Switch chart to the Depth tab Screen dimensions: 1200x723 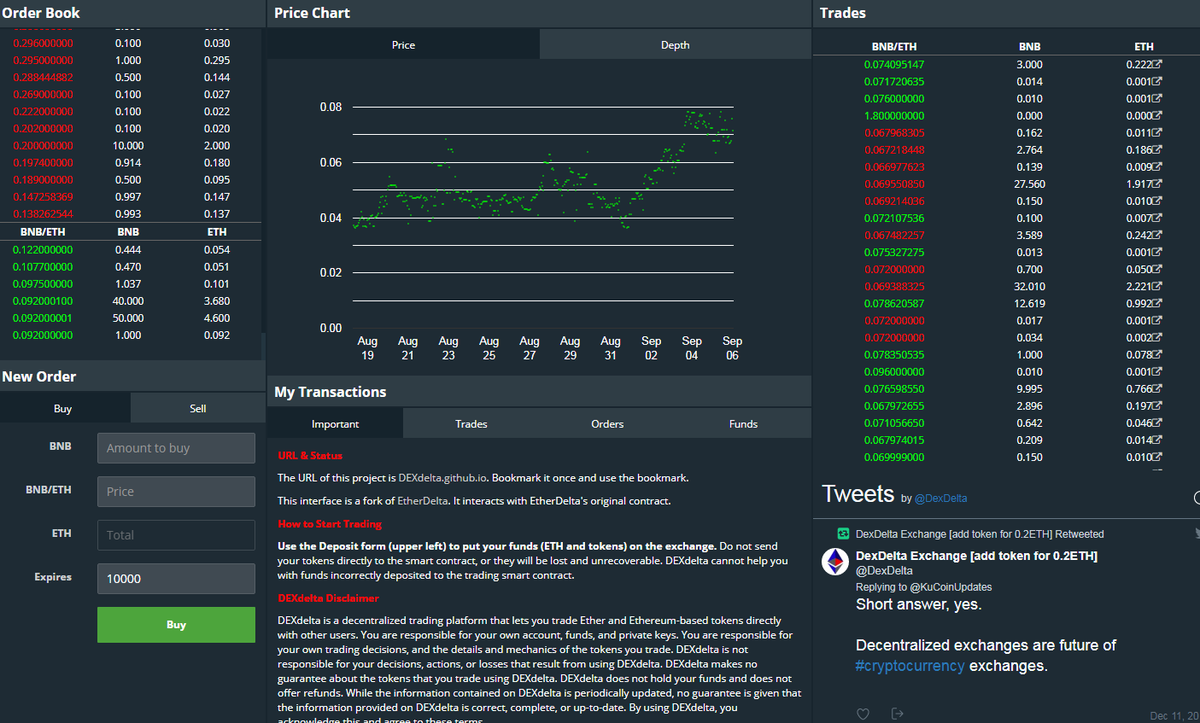pos(675,44)
